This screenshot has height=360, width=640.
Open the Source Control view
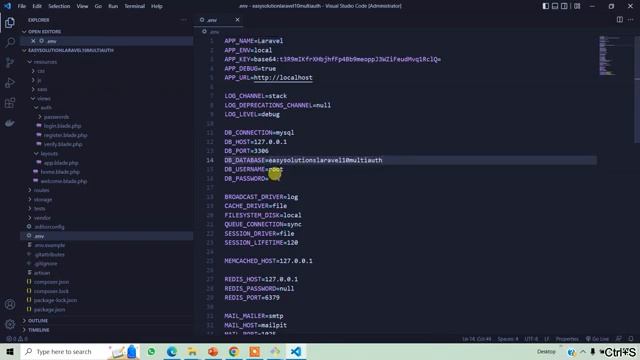pos(10,62)
